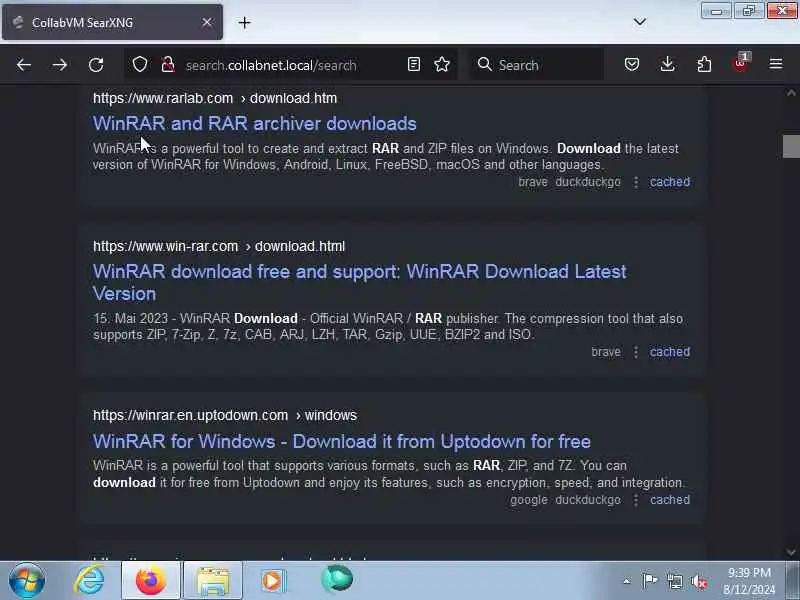
Task: Open the taskbar clock and date
Action: tap(749, 581)
